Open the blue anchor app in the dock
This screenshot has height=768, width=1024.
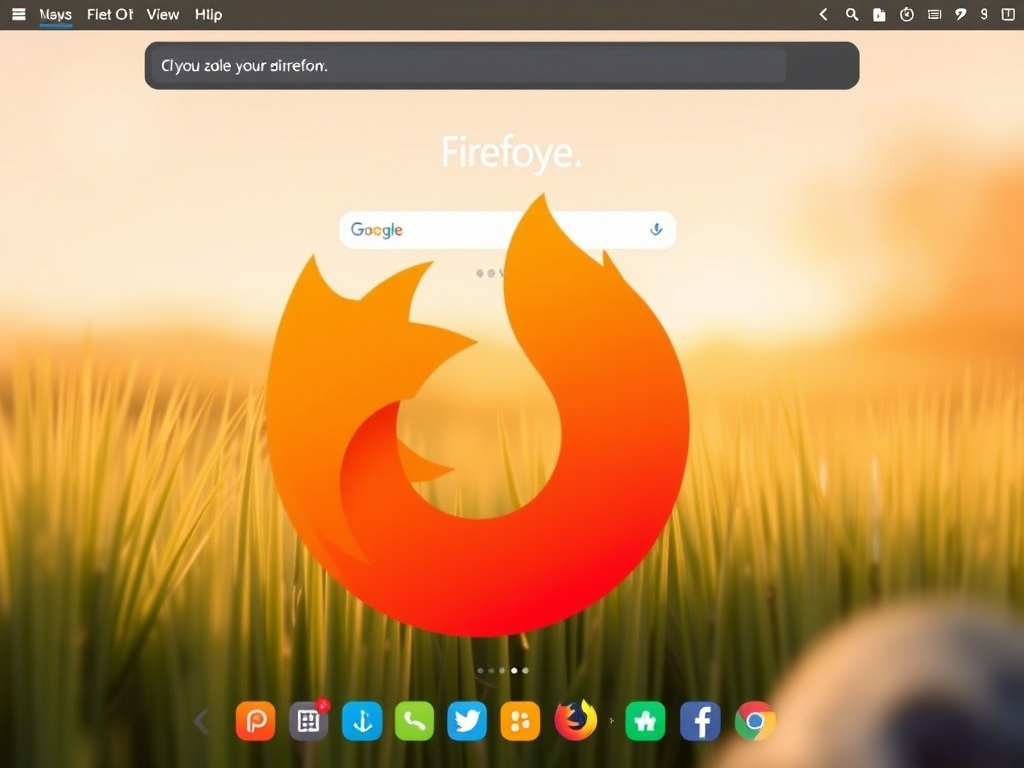click(x=362, y=721)
